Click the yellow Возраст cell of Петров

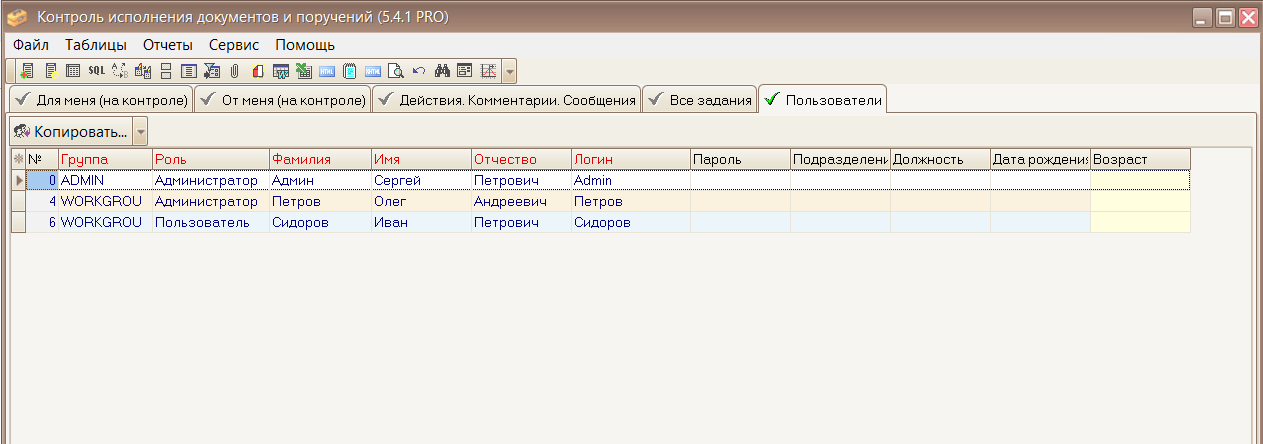1140,201
